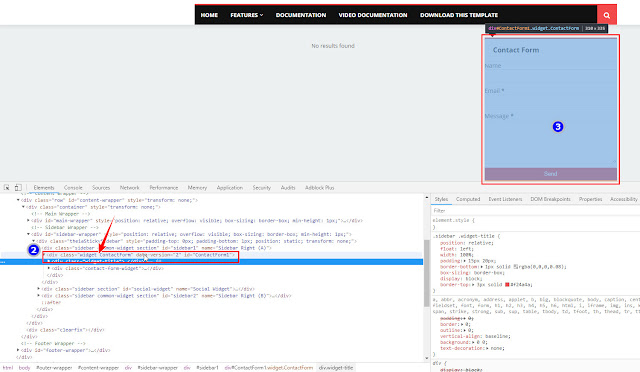Switch to the Console tab

73,188
